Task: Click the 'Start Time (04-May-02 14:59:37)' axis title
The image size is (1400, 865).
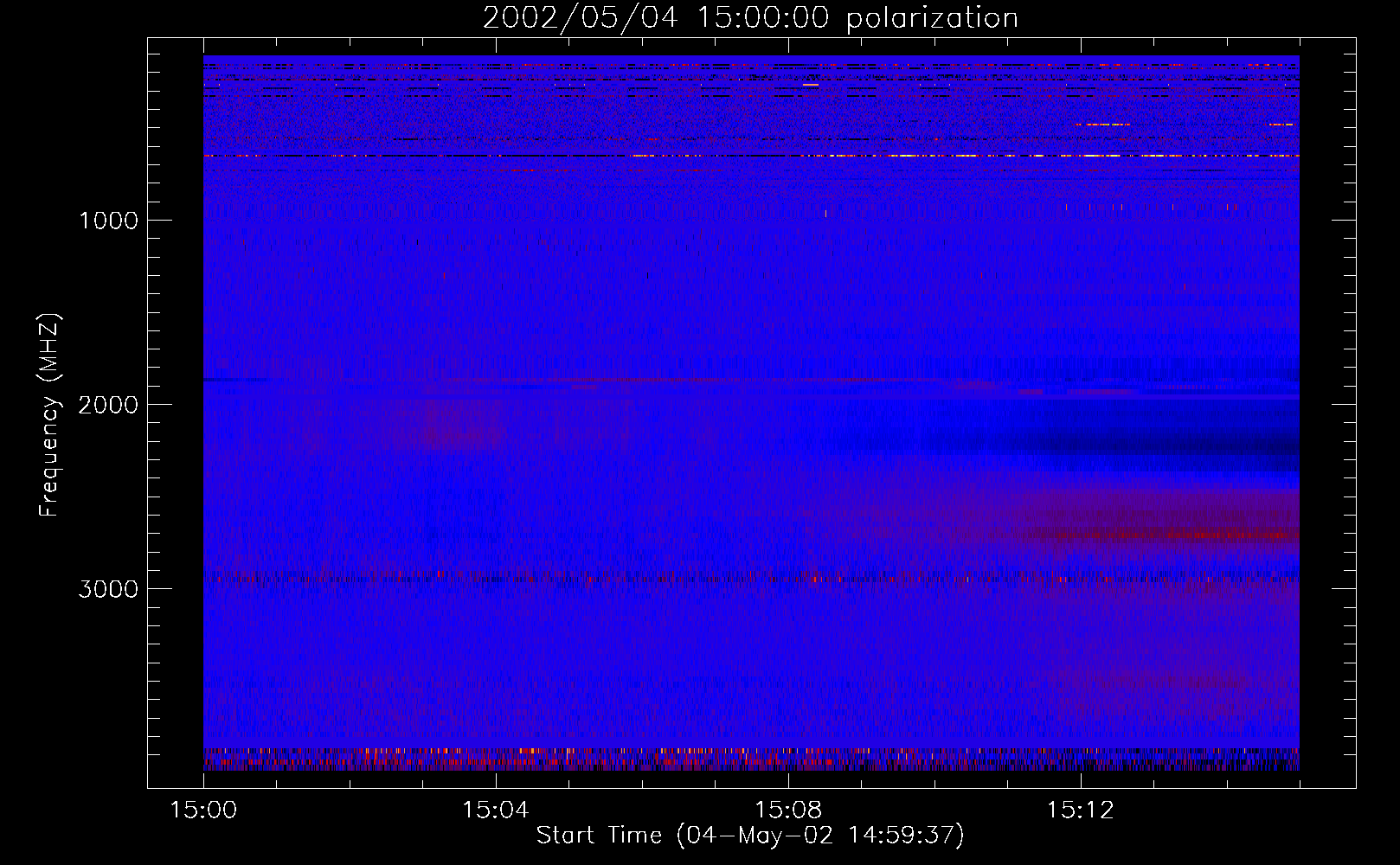Action: 750,836
